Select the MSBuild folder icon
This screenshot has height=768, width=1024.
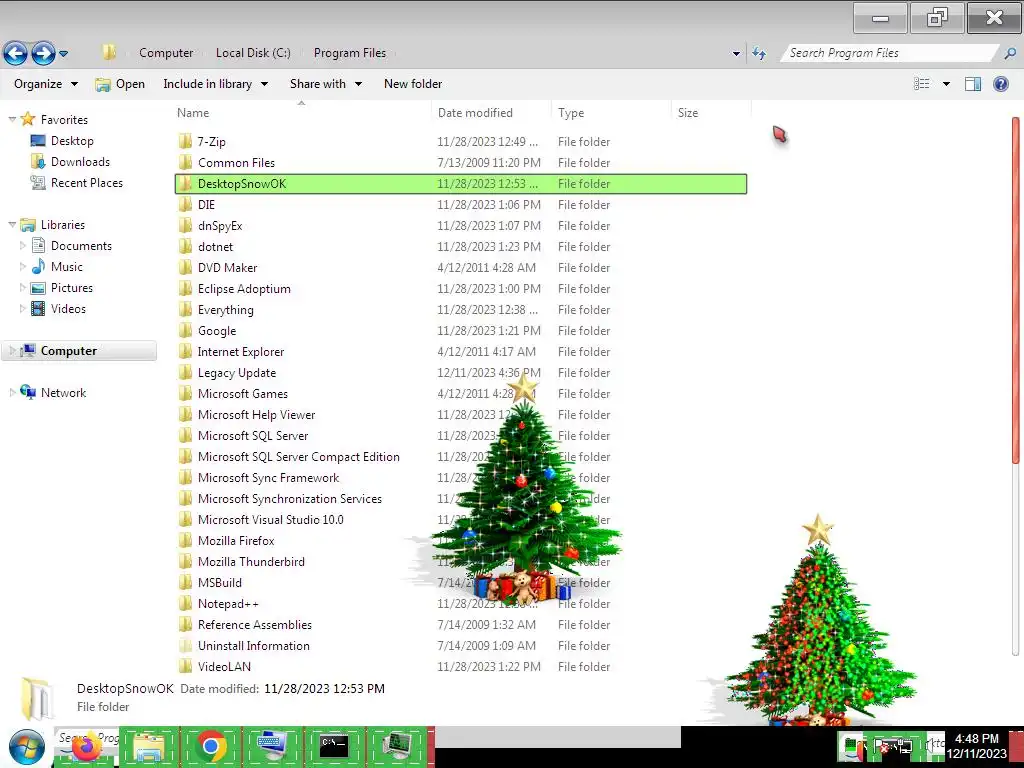pos(185,583)
